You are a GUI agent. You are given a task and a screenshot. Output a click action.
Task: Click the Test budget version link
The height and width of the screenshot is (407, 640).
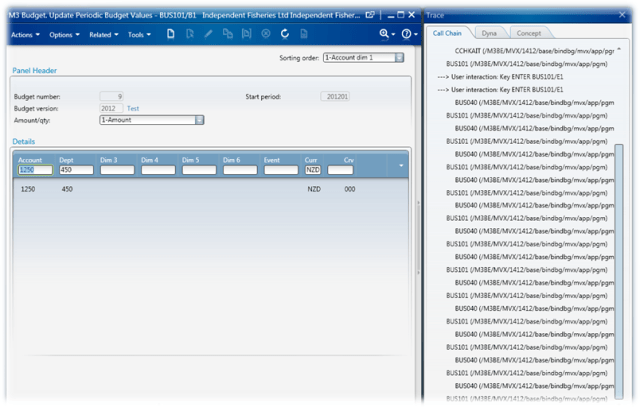pyautogui.click(x=133, y=108)
